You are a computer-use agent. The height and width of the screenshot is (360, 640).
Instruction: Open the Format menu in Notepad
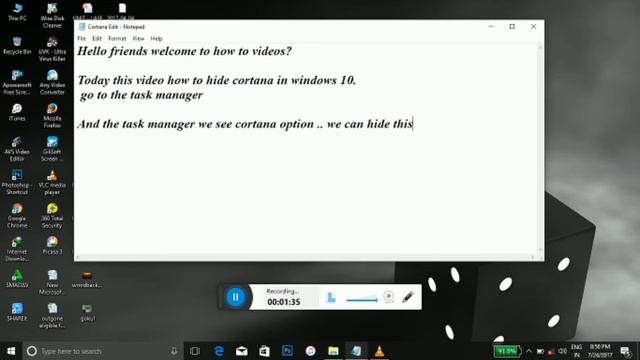[117, 38]
